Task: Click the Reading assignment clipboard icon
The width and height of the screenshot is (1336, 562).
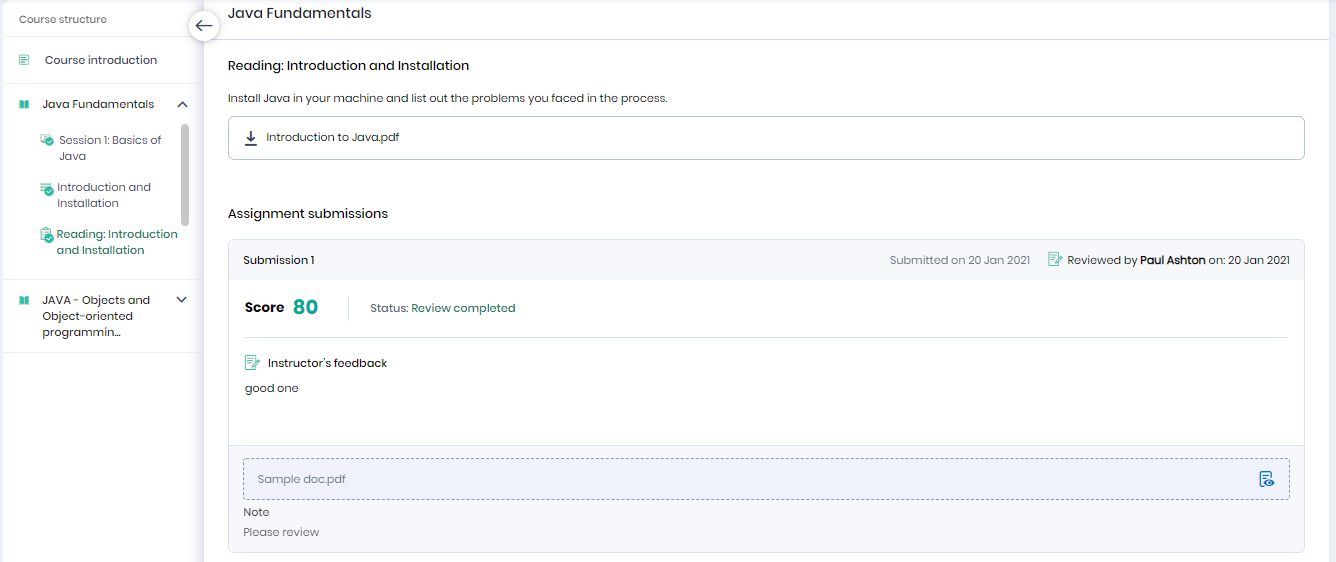Action: click(46, 235)
